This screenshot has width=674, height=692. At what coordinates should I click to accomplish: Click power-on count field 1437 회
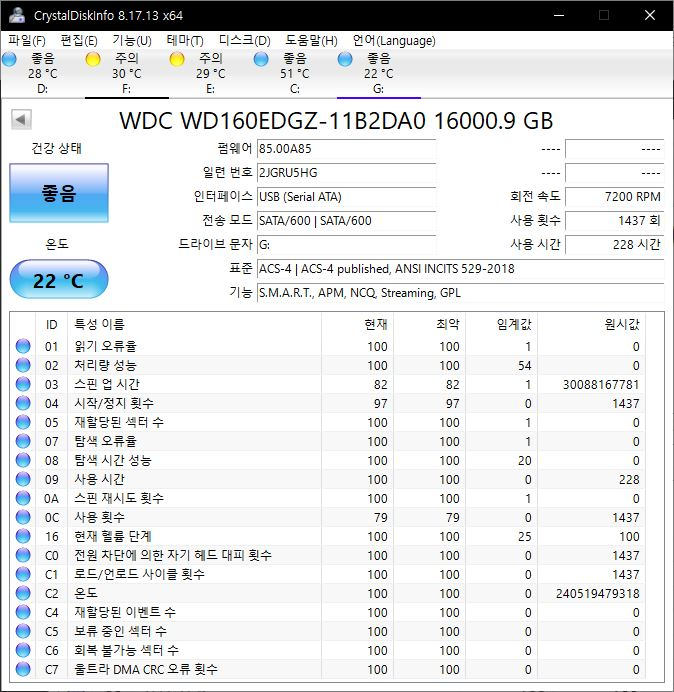615,220
